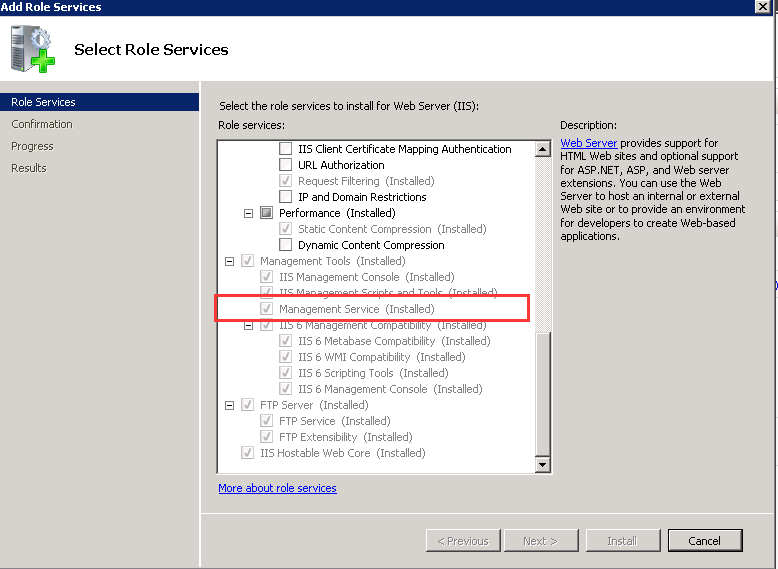The width and height of the screenshot is (778, 569).
Task: Collapse IIS 6 Management Compatibility node
Action: [249, 326]
